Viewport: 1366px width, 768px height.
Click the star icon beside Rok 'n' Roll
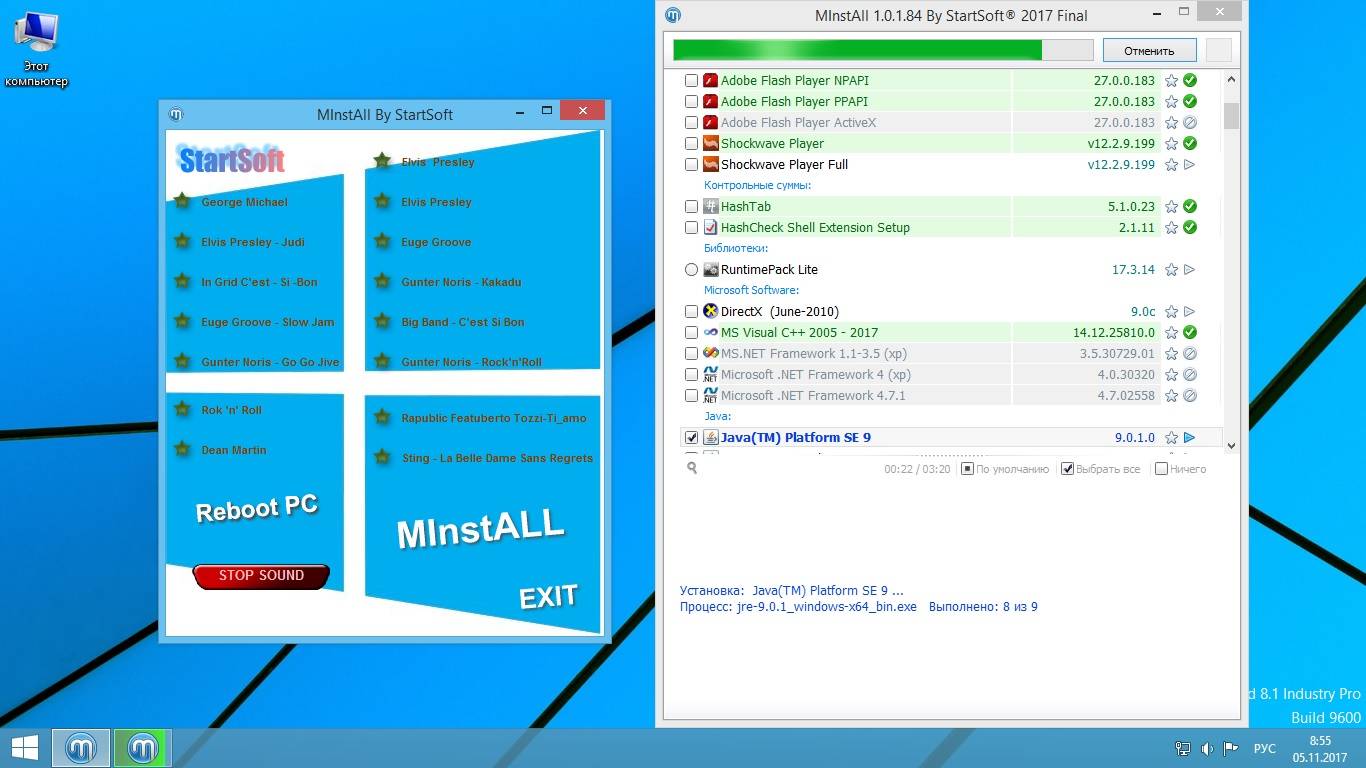tap(182, 409)
